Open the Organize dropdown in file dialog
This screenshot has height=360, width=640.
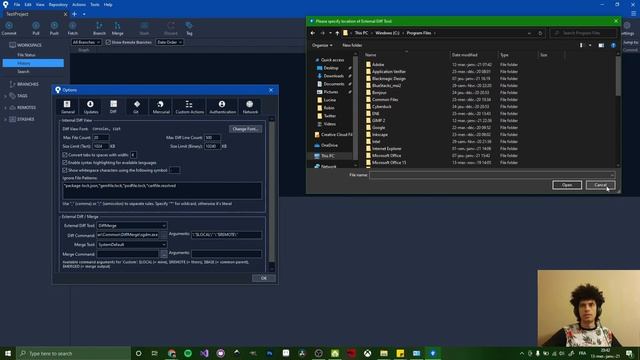point(322,45)
